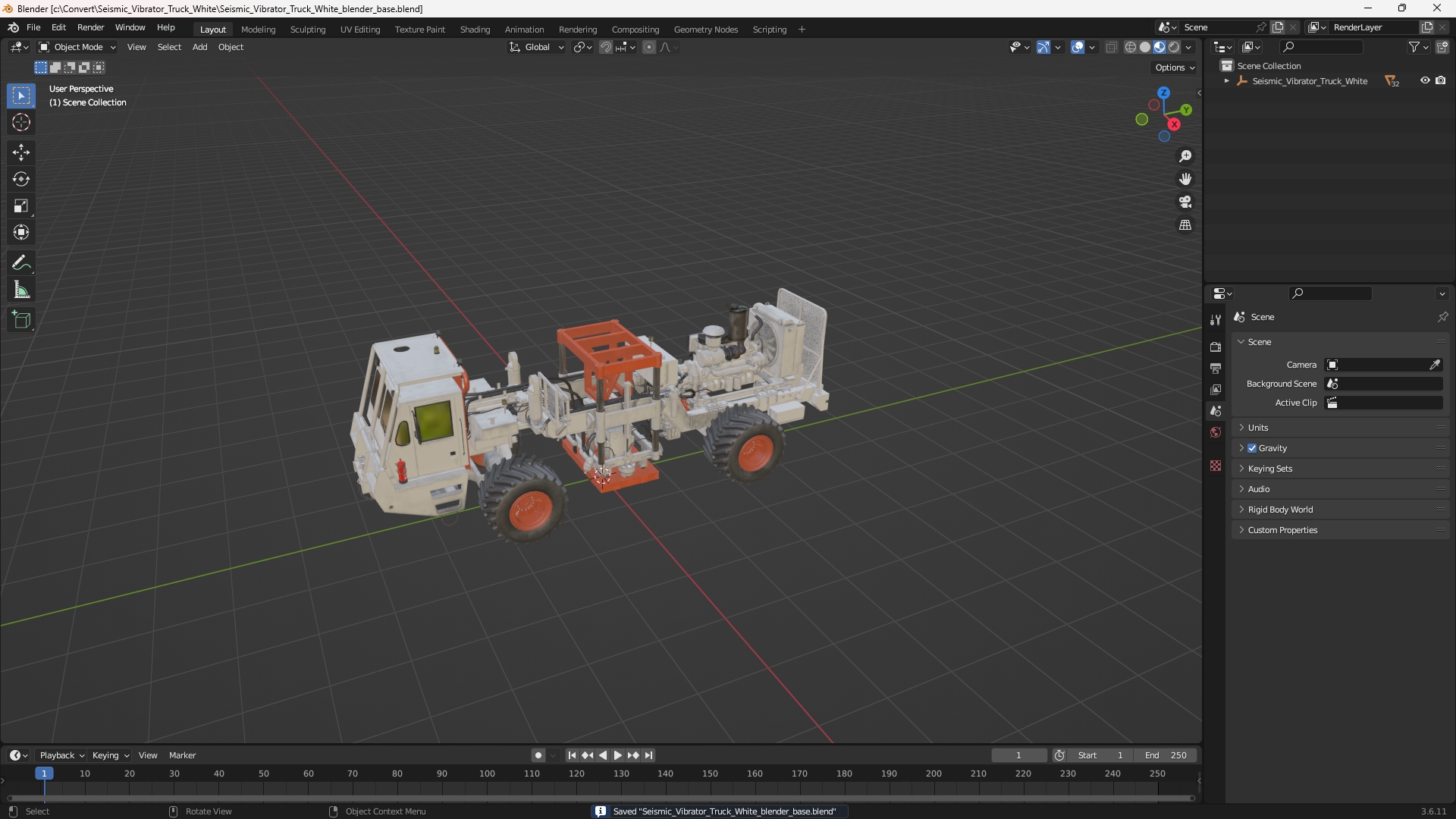Jump to the end frame
Image resolution: width=1456 pixels, height=819 pixels.
pos(648,755)
